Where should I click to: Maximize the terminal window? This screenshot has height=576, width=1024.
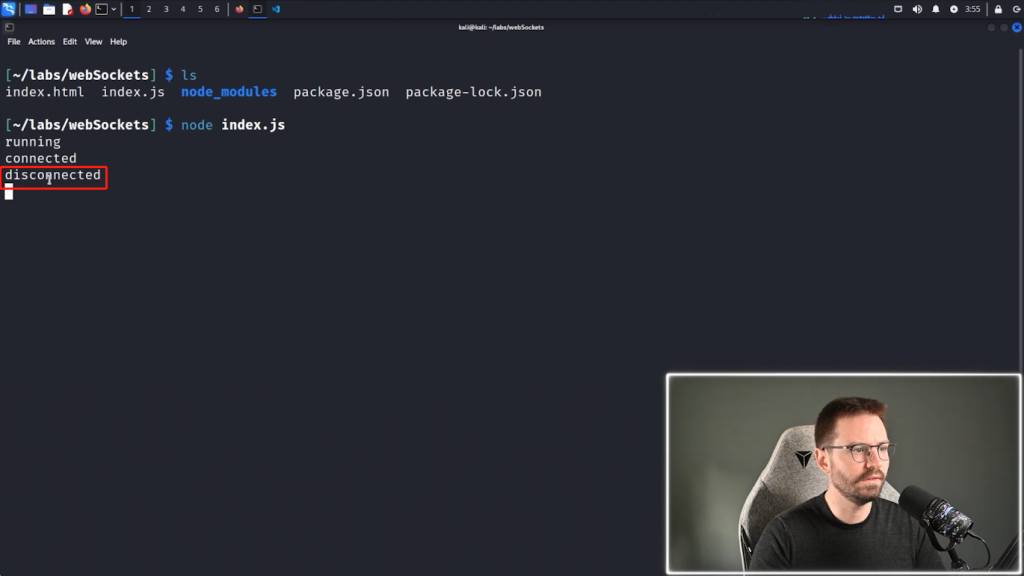[1004, 27]
